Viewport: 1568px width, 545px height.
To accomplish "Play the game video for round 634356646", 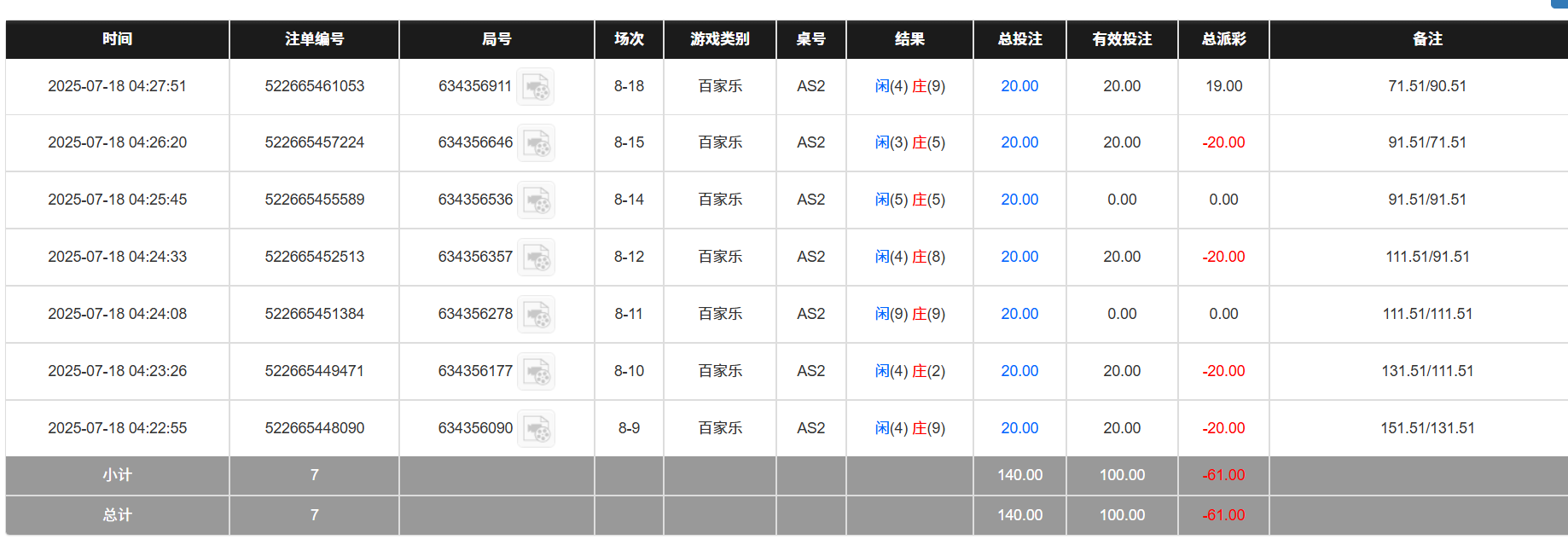I will click(x=537, y=142).
